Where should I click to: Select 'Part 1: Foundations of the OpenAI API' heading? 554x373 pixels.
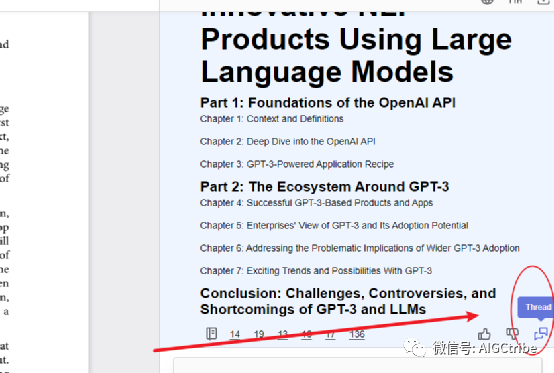pos(328,103)
